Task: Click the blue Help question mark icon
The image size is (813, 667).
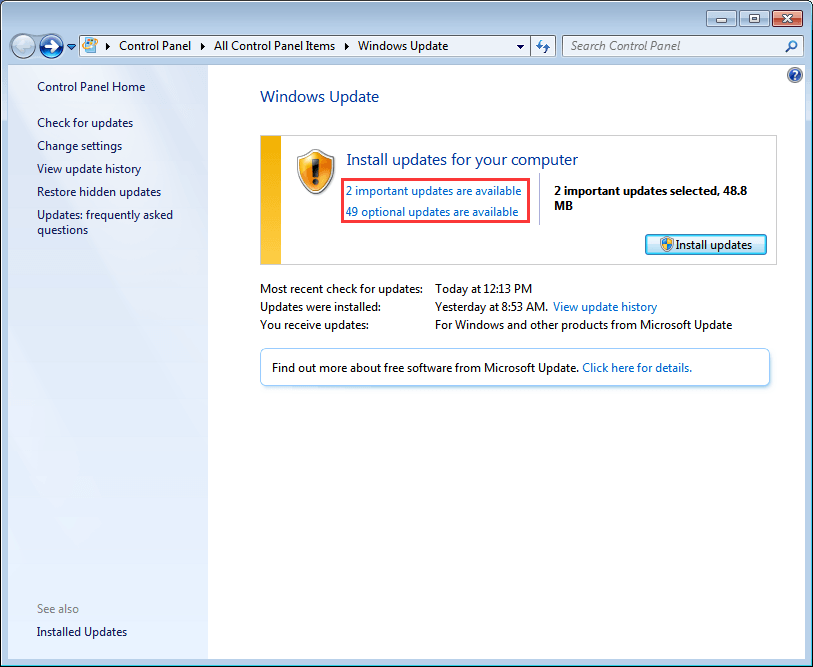Action: (795, 75)
